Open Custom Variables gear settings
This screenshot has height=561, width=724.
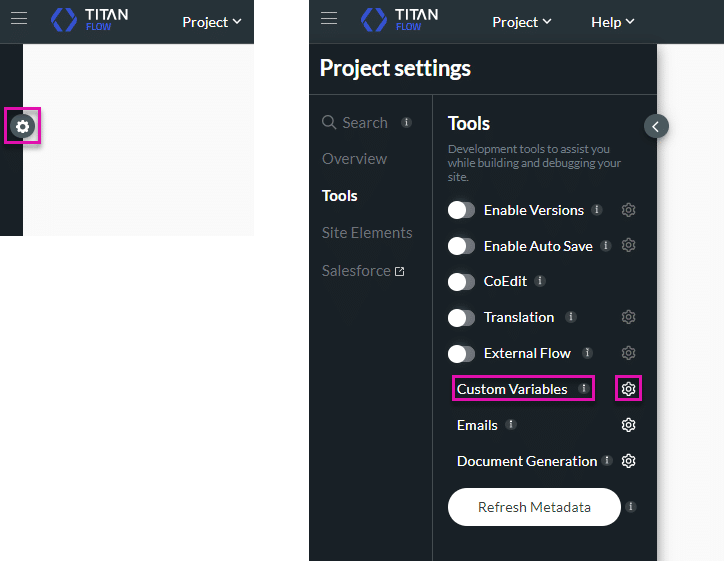click(628, 389)
